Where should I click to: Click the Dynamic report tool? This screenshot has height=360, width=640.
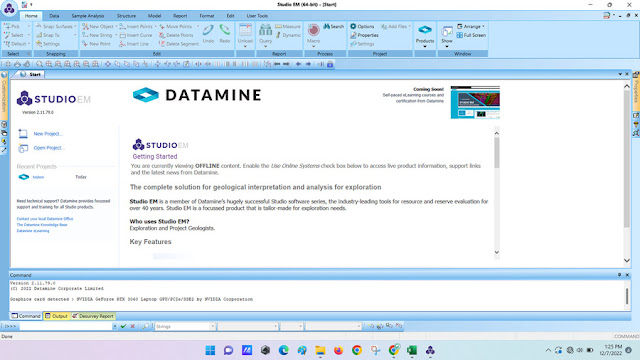pyautogui.click(x=288, y=35)
